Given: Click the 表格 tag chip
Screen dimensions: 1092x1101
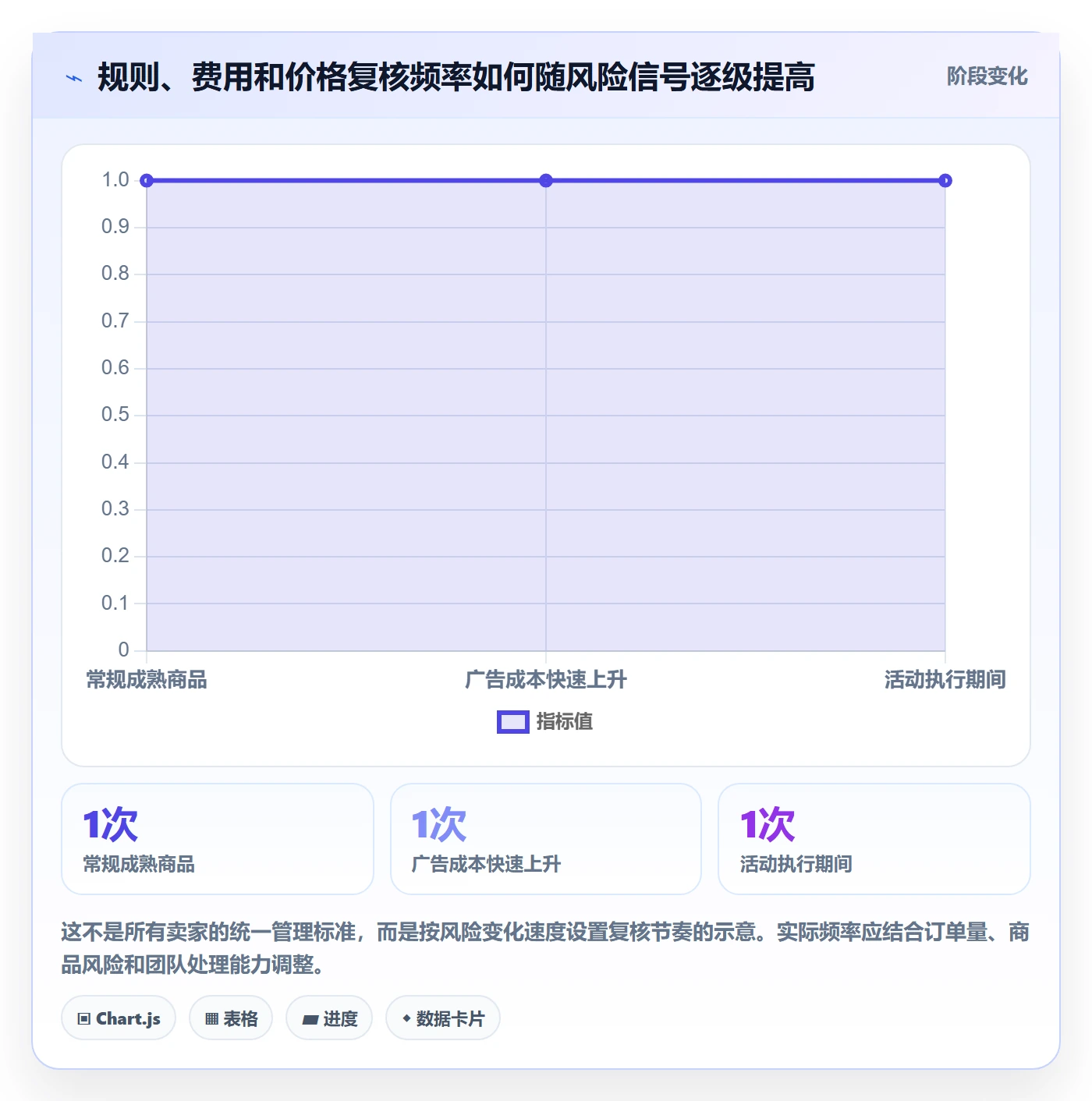Looking at the screenshot, I should pyautogui.click(x=231, y=1018).
